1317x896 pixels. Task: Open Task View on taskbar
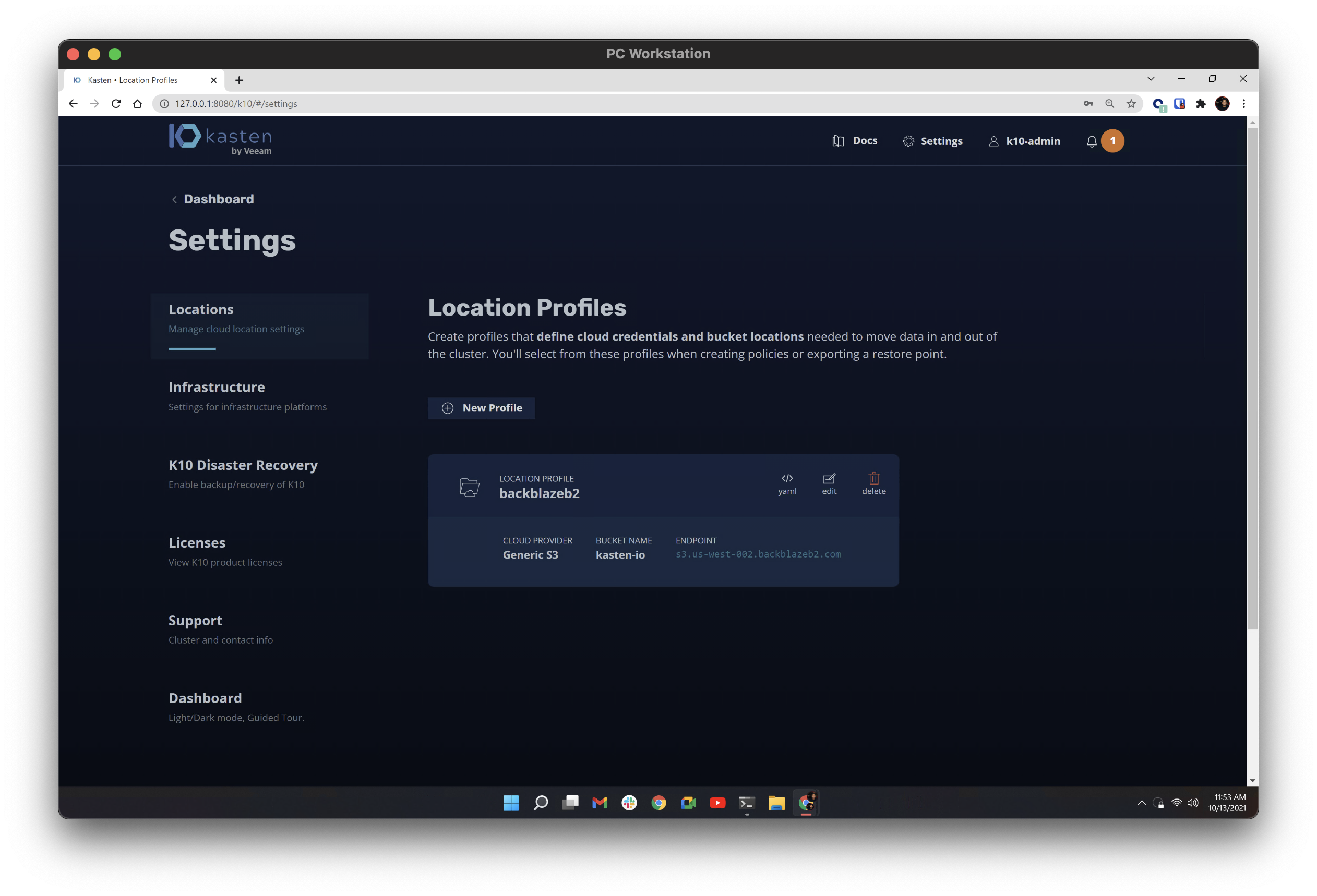[x=570, y=803]
